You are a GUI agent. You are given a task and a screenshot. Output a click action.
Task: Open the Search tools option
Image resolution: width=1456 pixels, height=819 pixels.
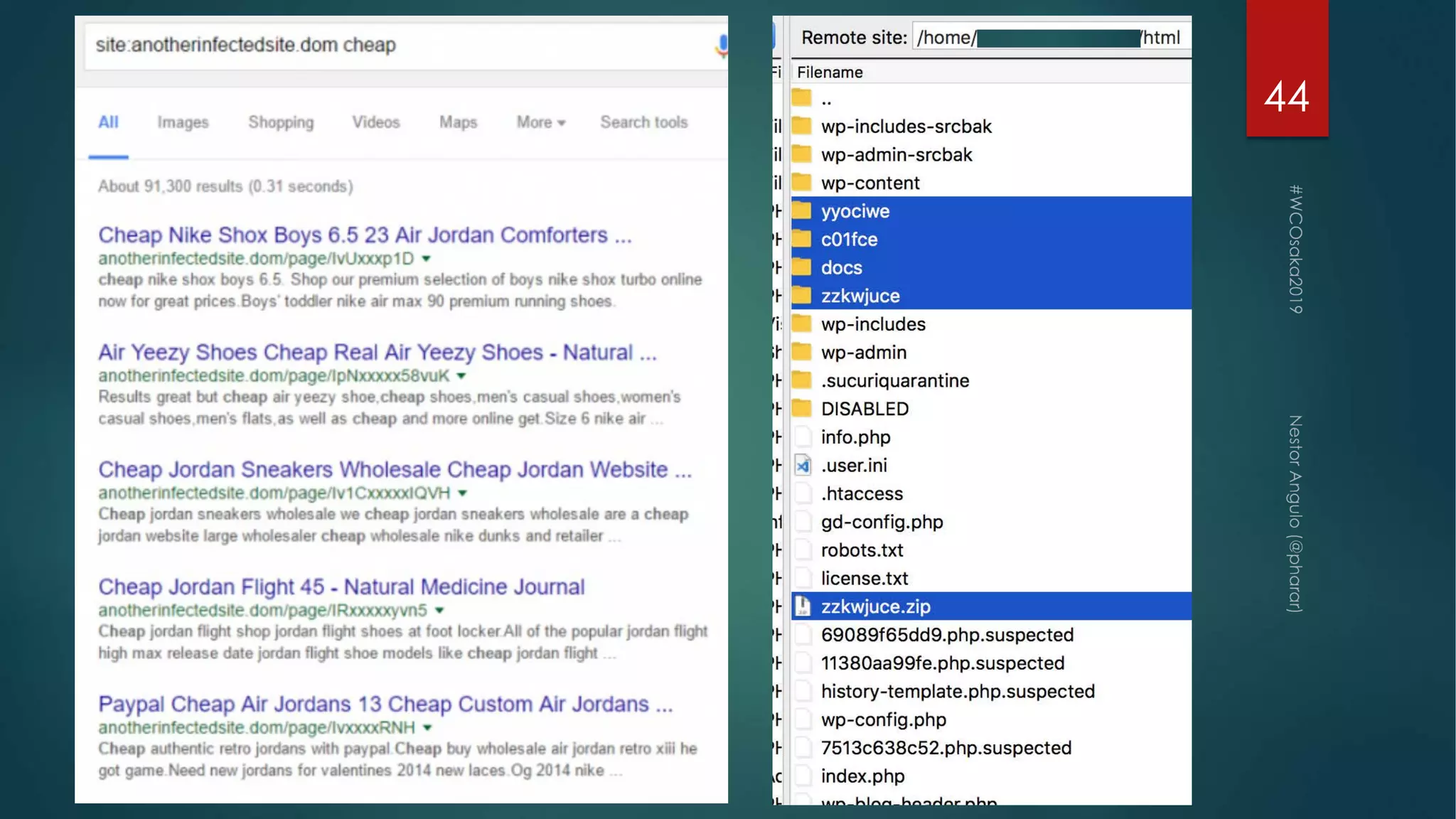643,122
